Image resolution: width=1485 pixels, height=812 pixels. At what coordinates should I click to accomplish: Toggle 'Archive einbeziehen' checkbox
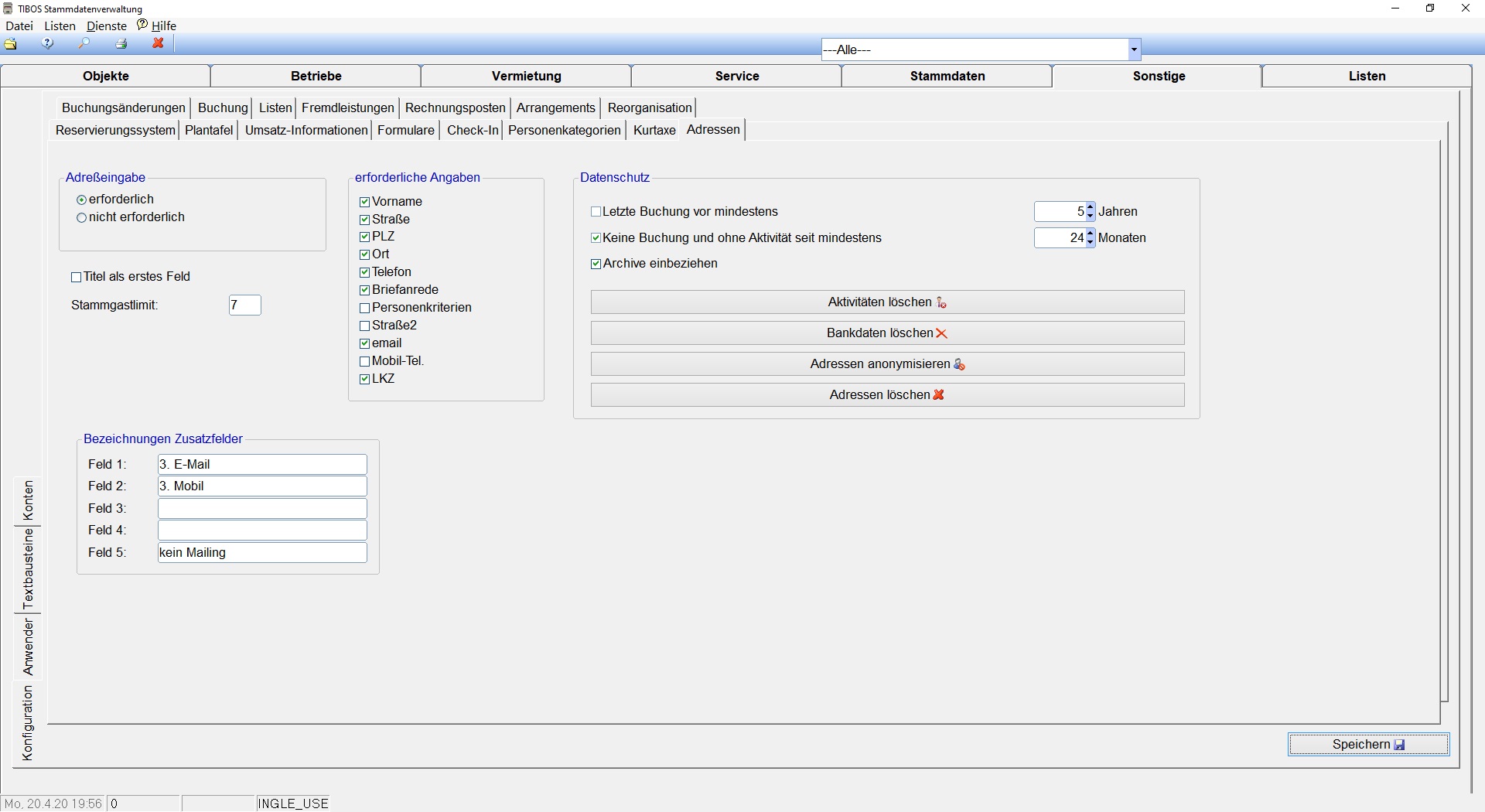pyautogui.click(x=596, y=264)
